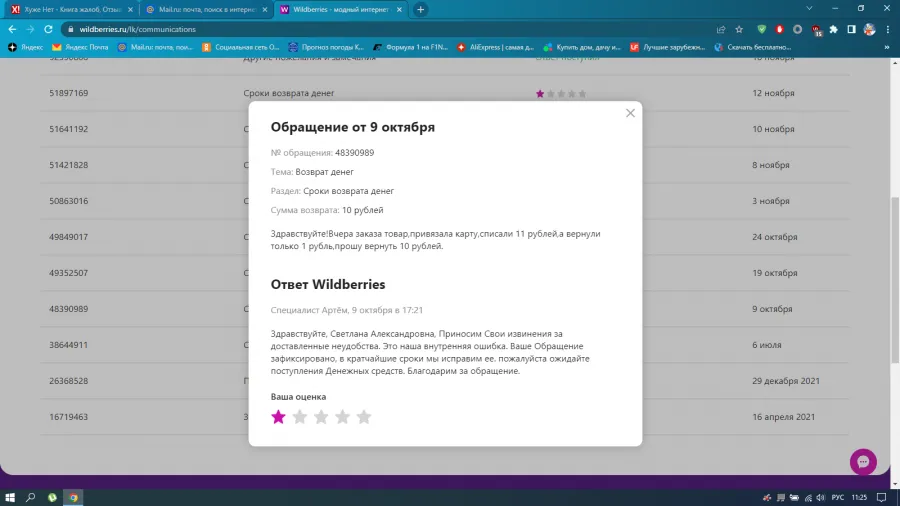Image resolution: width=900 pixels, height=506 pixels.
Task: Set rating to two stars in dialog
Action: pyautogui.click(x=300, y=417)
